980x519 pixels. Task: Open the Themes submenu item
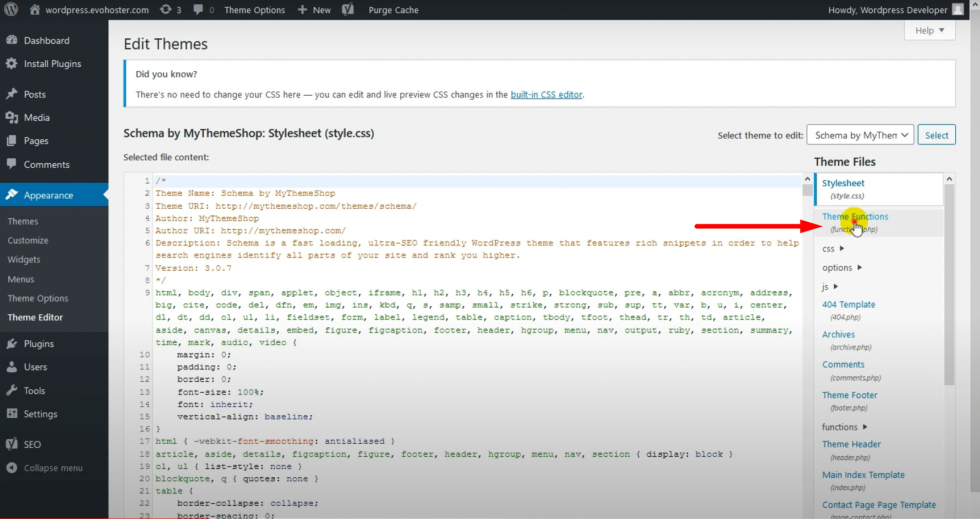point(23,221)
